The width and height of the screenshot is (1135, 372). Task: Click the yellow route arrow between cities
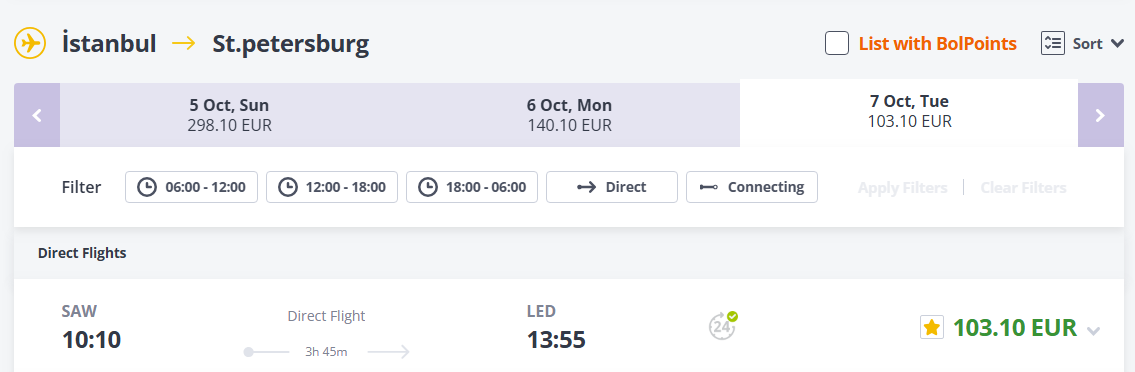coord(184,43)
